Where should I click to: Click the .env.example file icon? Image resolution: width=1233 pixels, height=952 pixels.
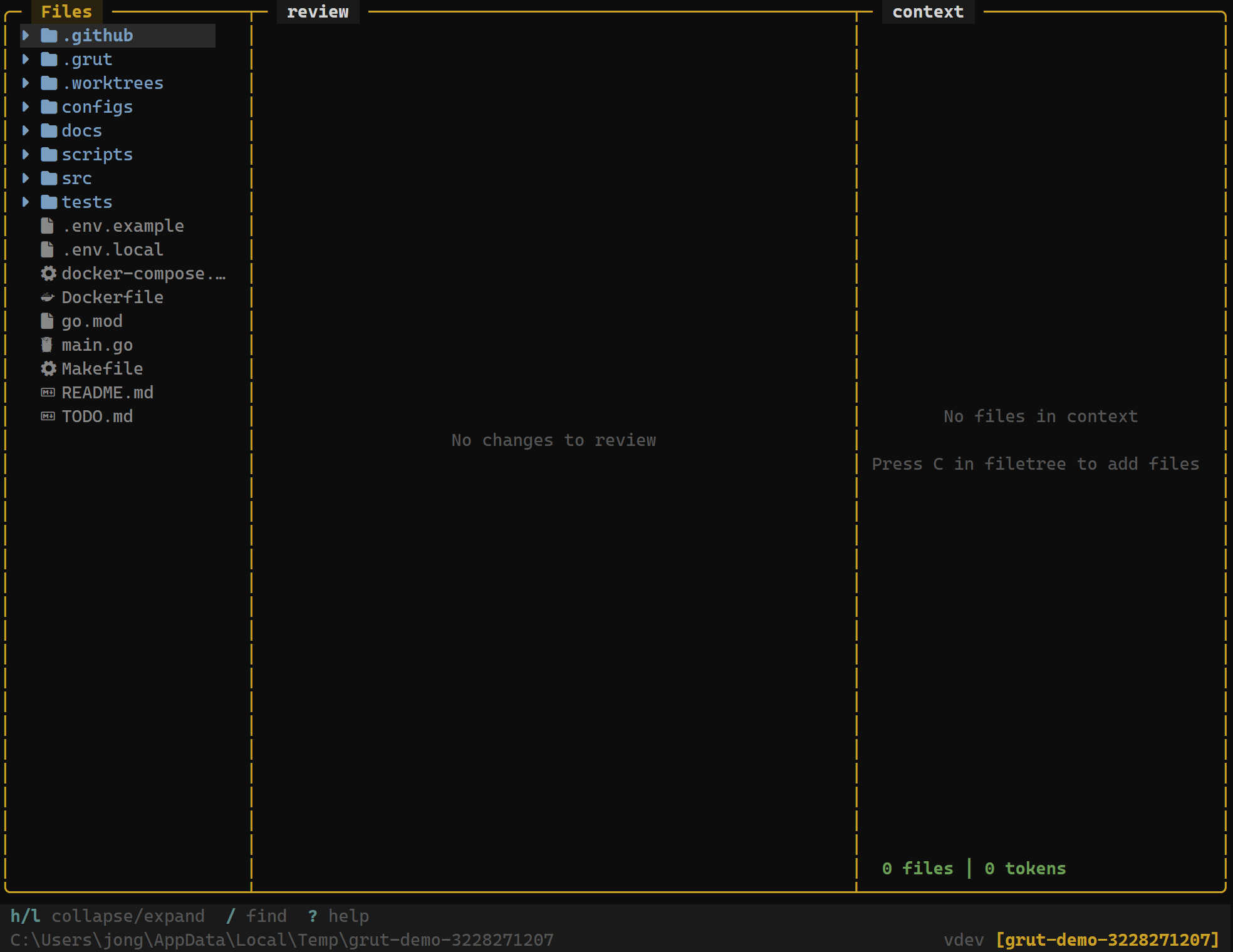[47, 226]
